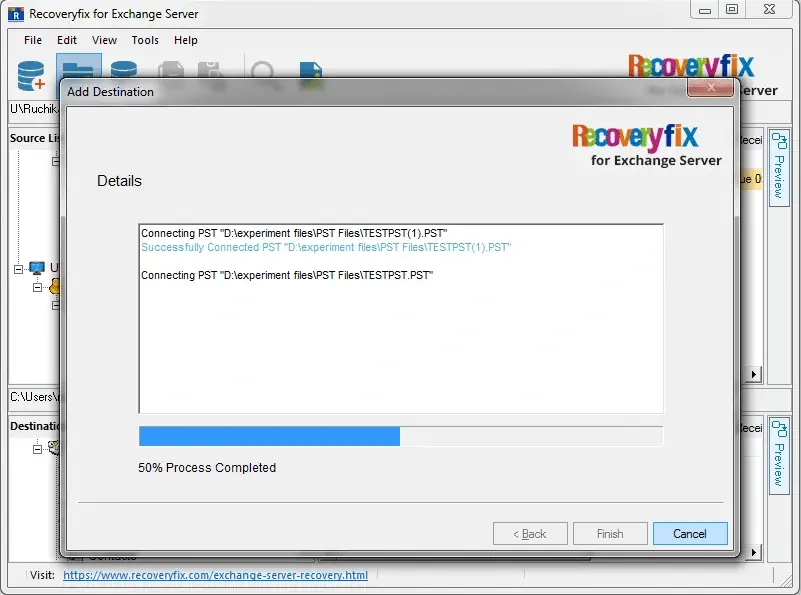Click the blue database toolbar icon
The width and height of the screenshot is (801, 595).
124,69
